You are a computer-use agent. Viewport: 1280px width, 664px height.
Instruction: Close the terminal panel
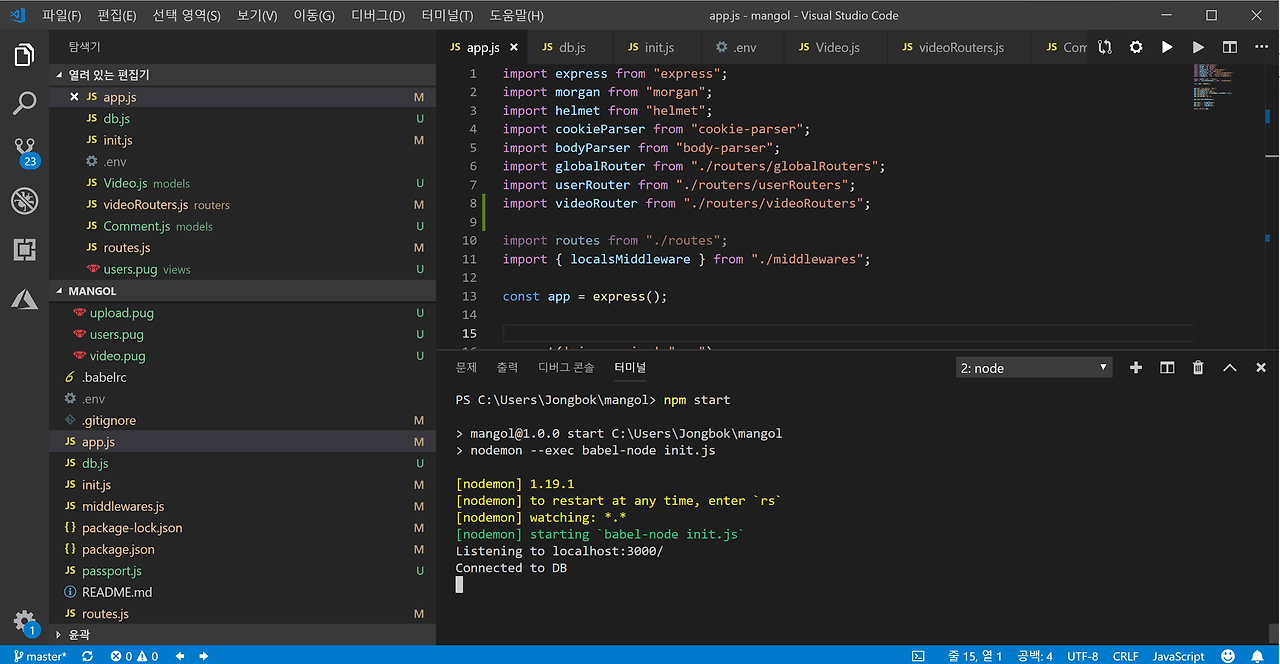[1261, 368]
